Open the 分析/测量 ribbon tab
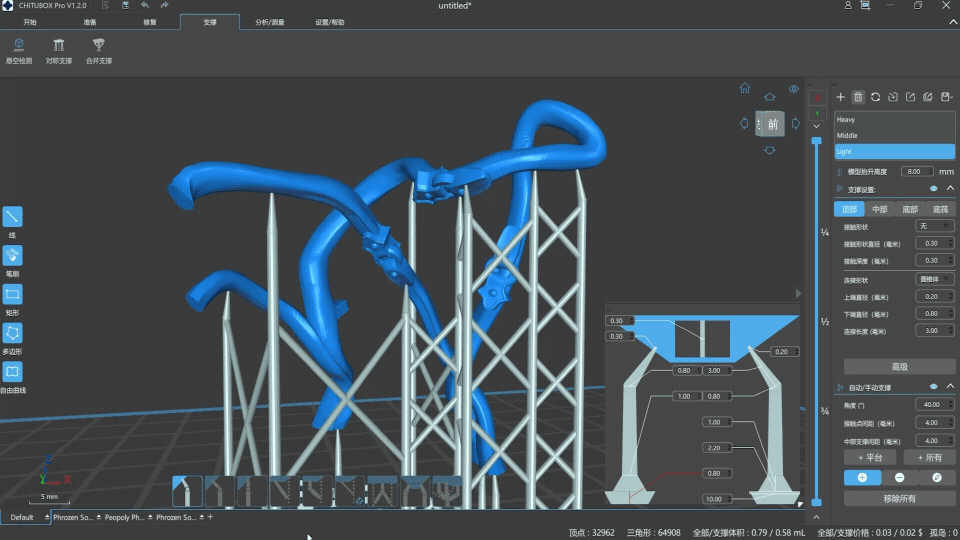Viewport: 960px width, 540px height. point(269,22)
